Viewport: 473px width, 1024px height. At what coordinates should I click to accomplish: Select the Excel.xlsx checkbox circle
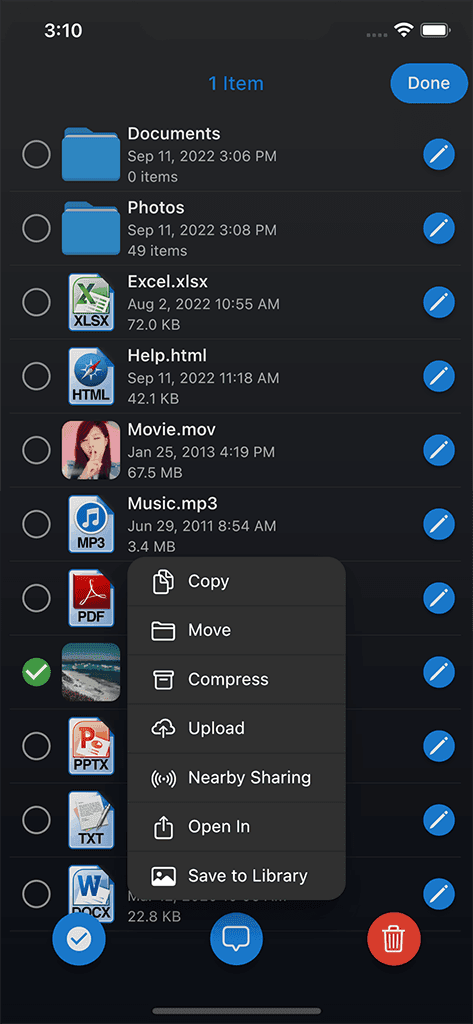coord(36,302)
